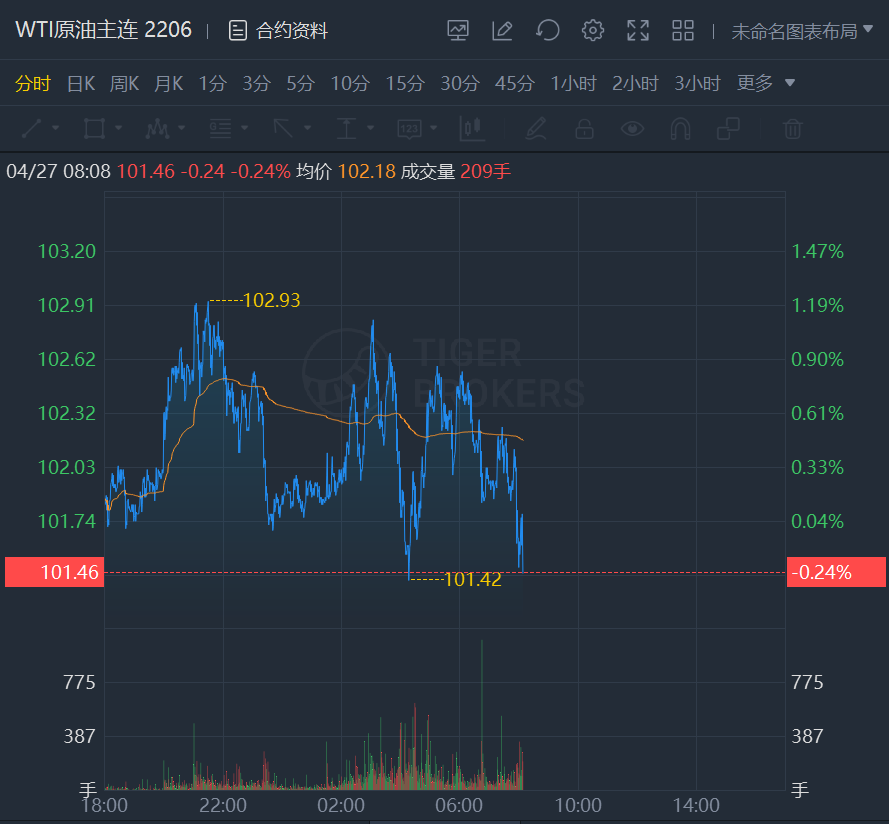Click the red 101.46 current price tag

pyautogui.click(x=54, y=572)
